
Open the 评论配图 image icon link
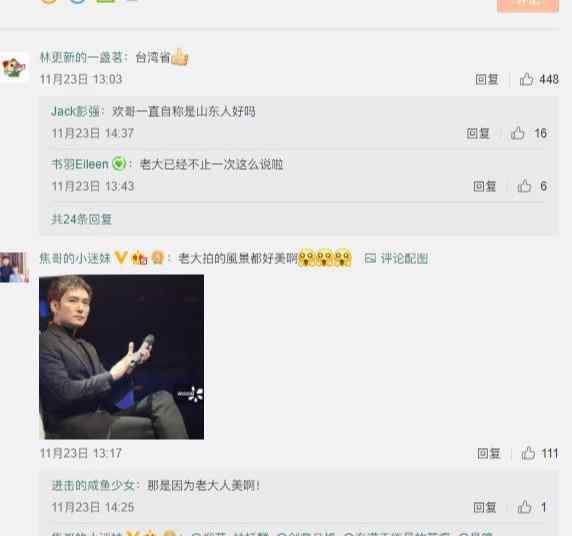click(396, 258)
